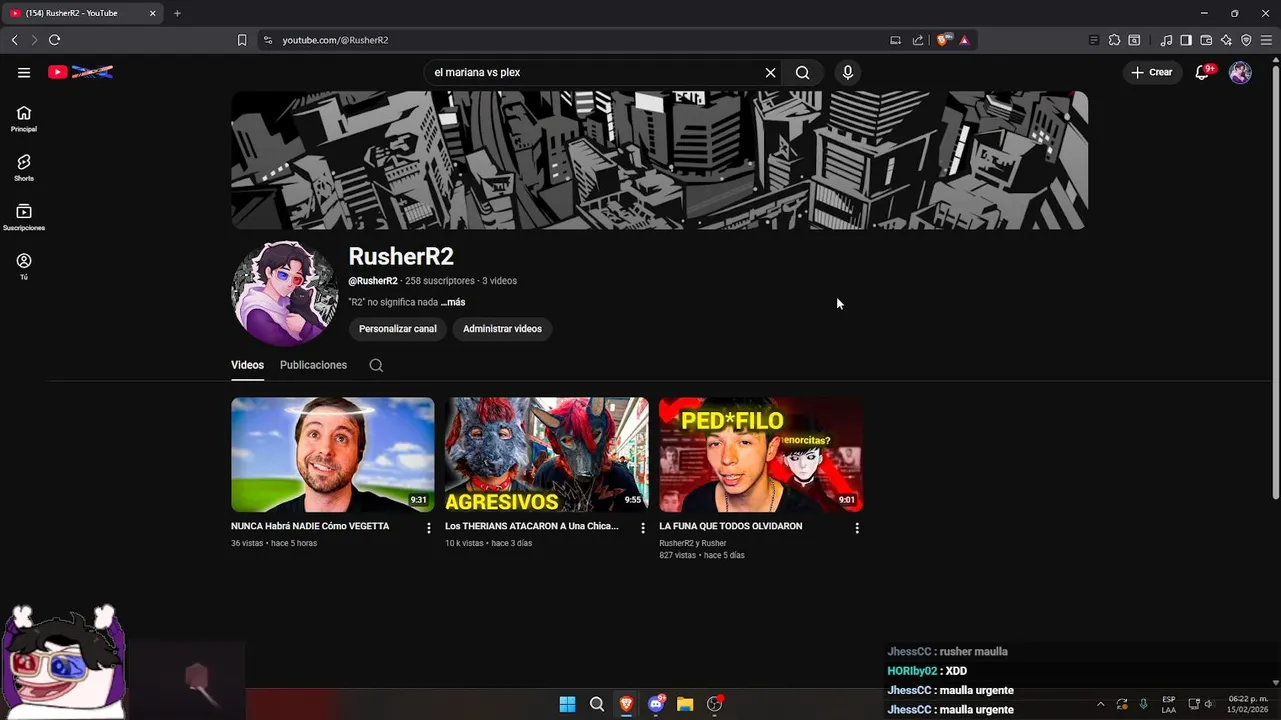Select the RusherR2 - YouTube tab
Viewport: 1281px width, 720px height.
coord(80,13)
